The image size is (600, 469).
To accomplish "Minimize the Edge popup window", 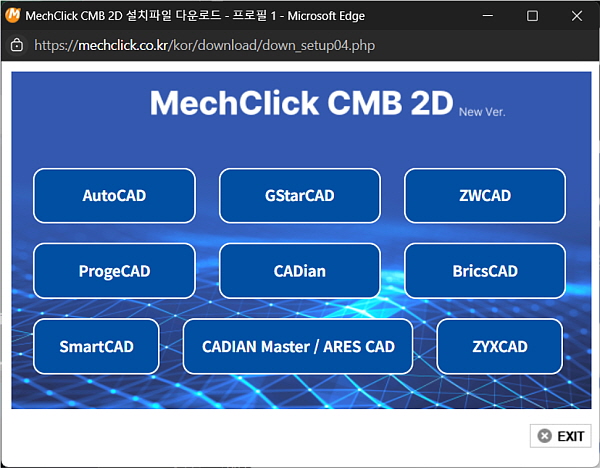I will click(488, 16).
